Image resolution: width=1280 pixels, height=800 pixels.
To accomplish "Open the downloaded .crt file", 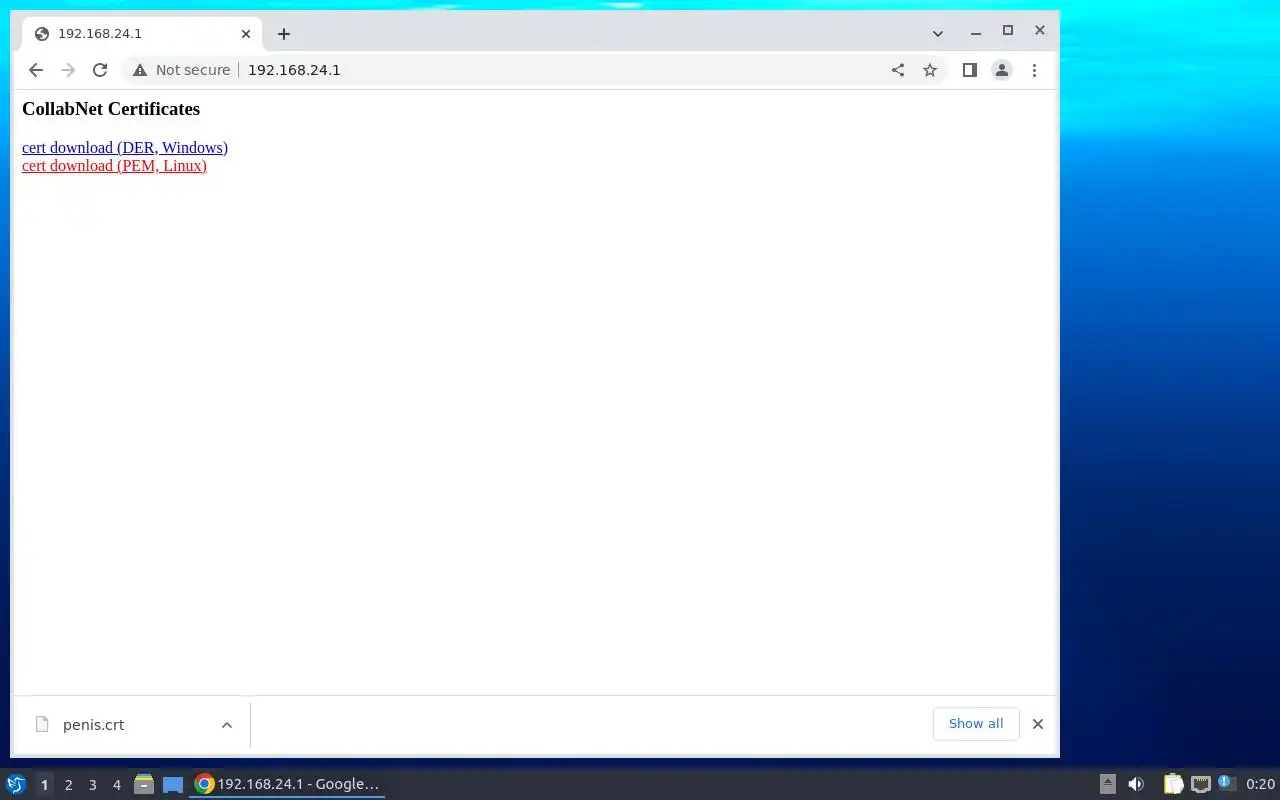I will [x=93, y=725].
